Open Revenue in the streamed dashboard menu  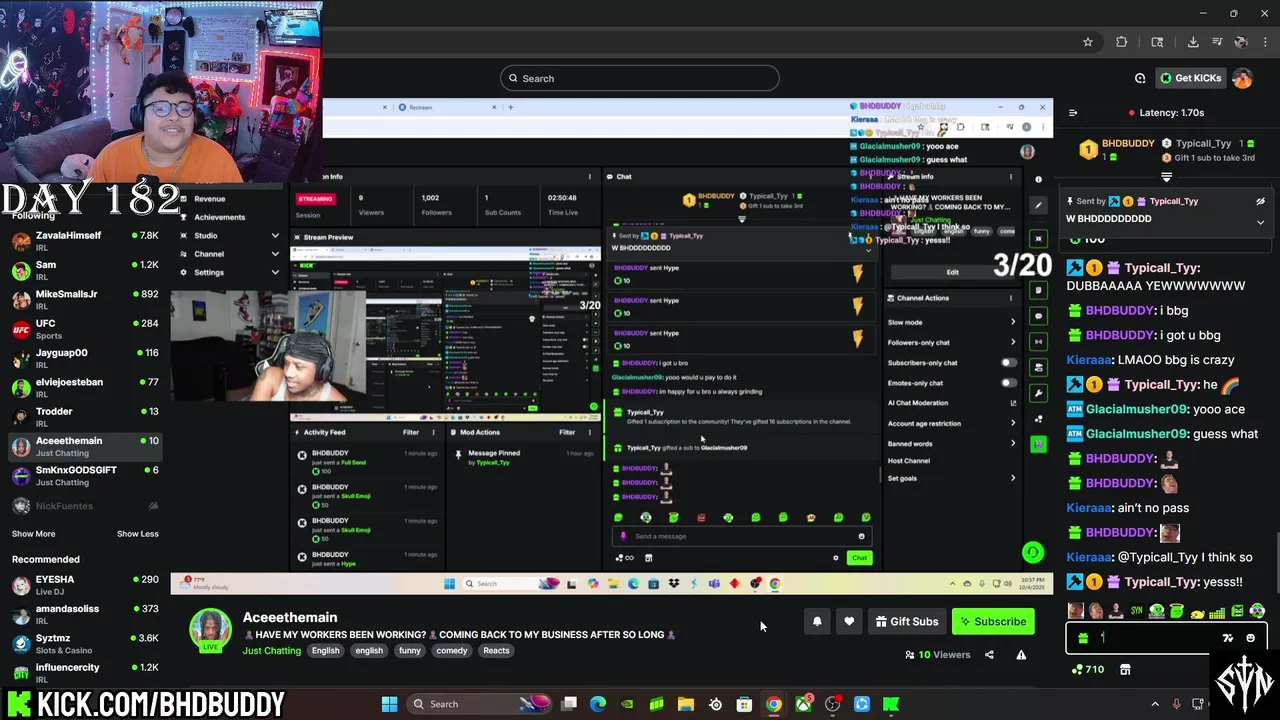coord(209,199)
